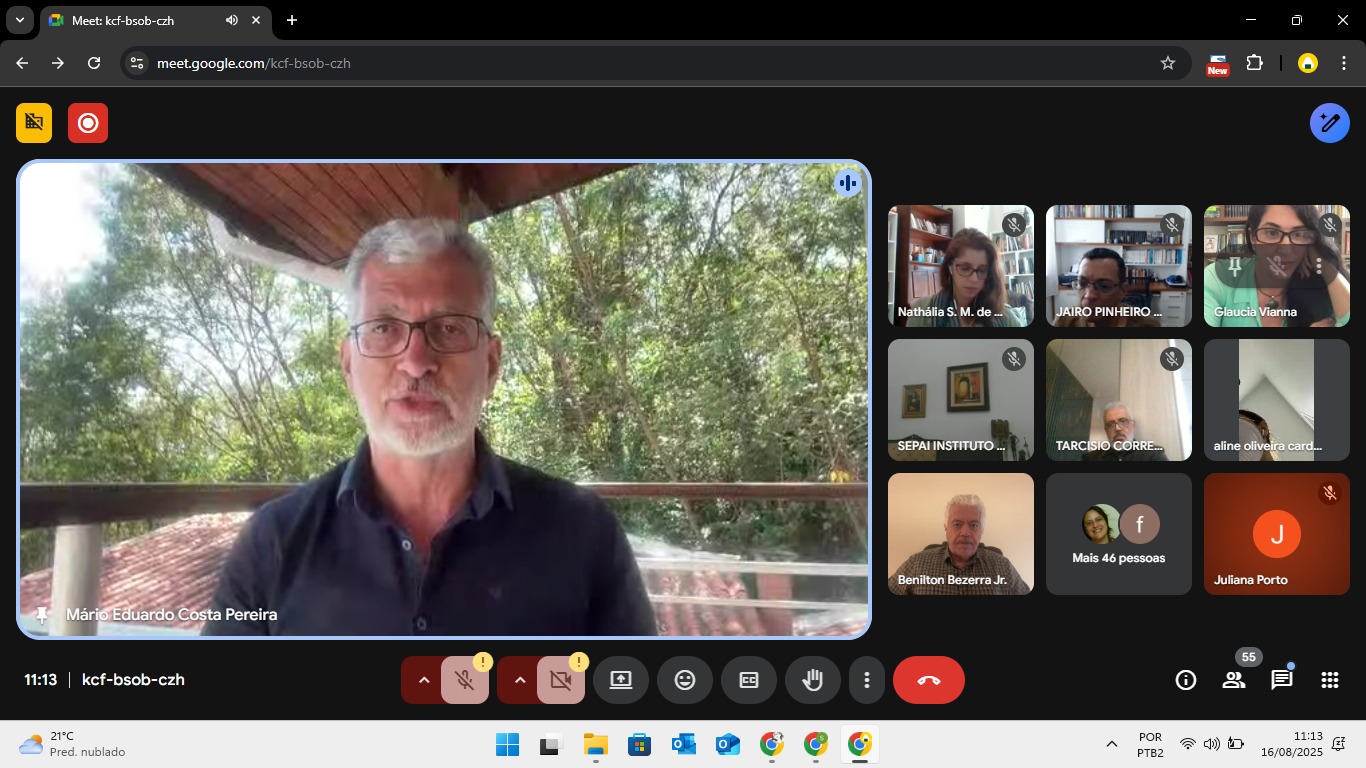Open a new browser tab

[292, 20]
